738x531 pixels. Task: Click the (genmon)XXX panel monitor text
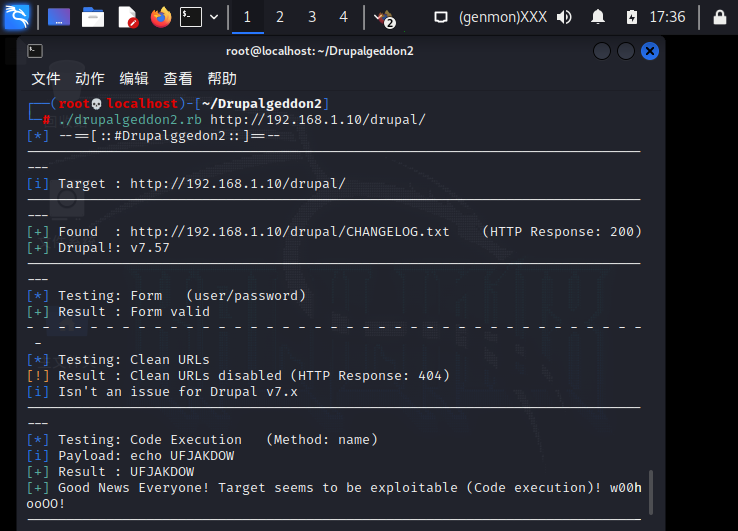point(503,17)
